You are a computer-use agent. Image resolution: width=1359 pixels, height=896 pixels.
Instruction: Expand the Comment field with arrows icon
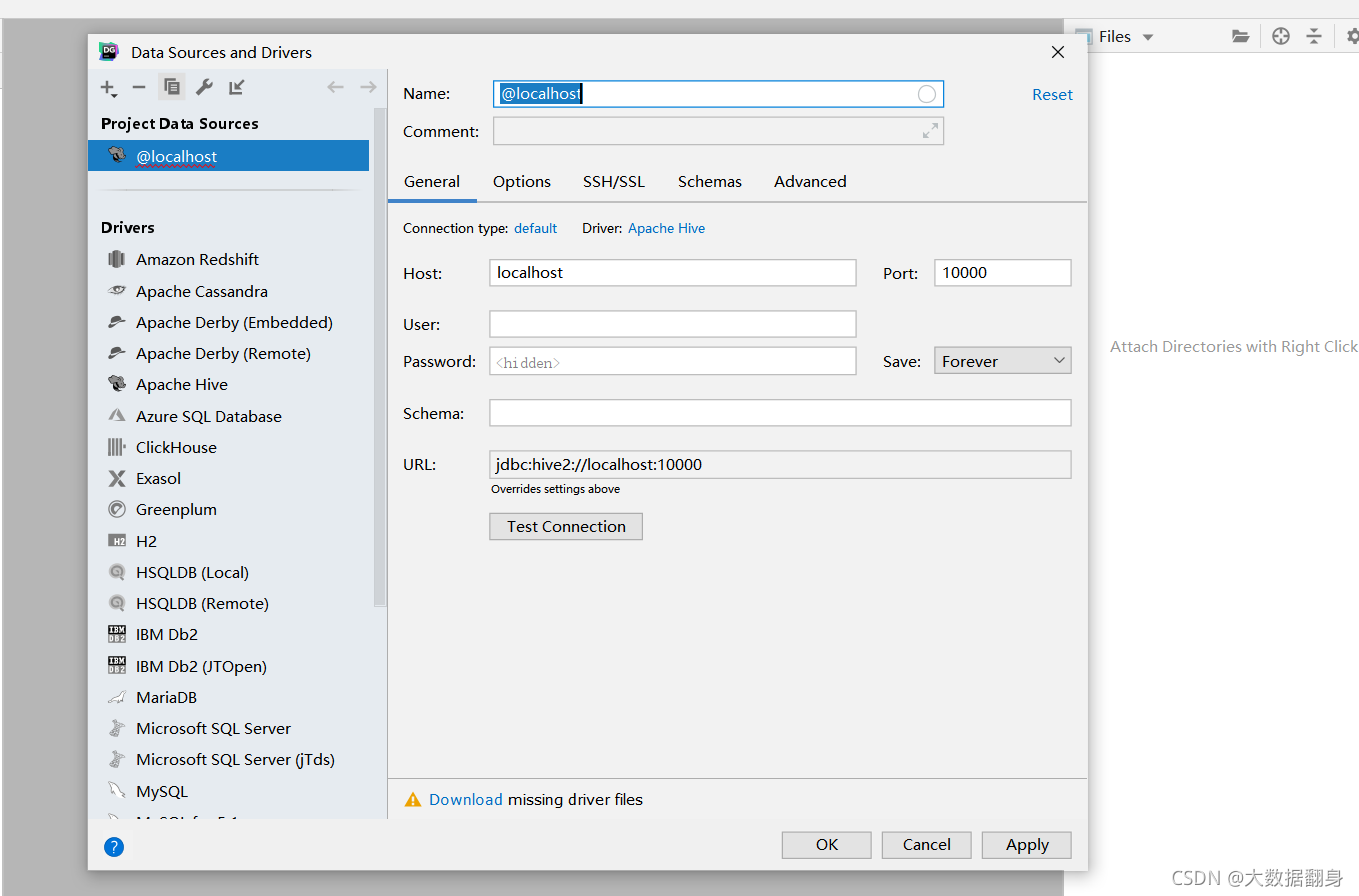pos(930,131)
